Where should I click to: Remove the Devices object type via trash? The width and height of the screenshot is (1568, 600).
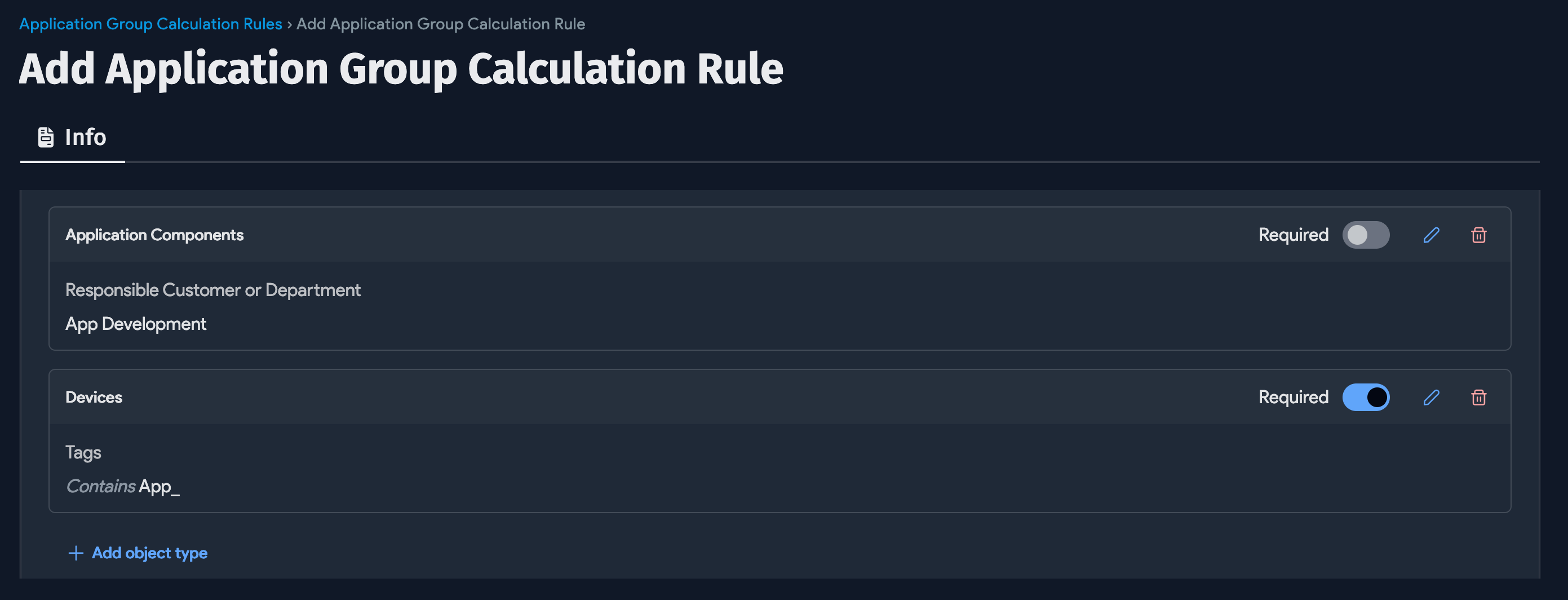(x=1478, y=398)
